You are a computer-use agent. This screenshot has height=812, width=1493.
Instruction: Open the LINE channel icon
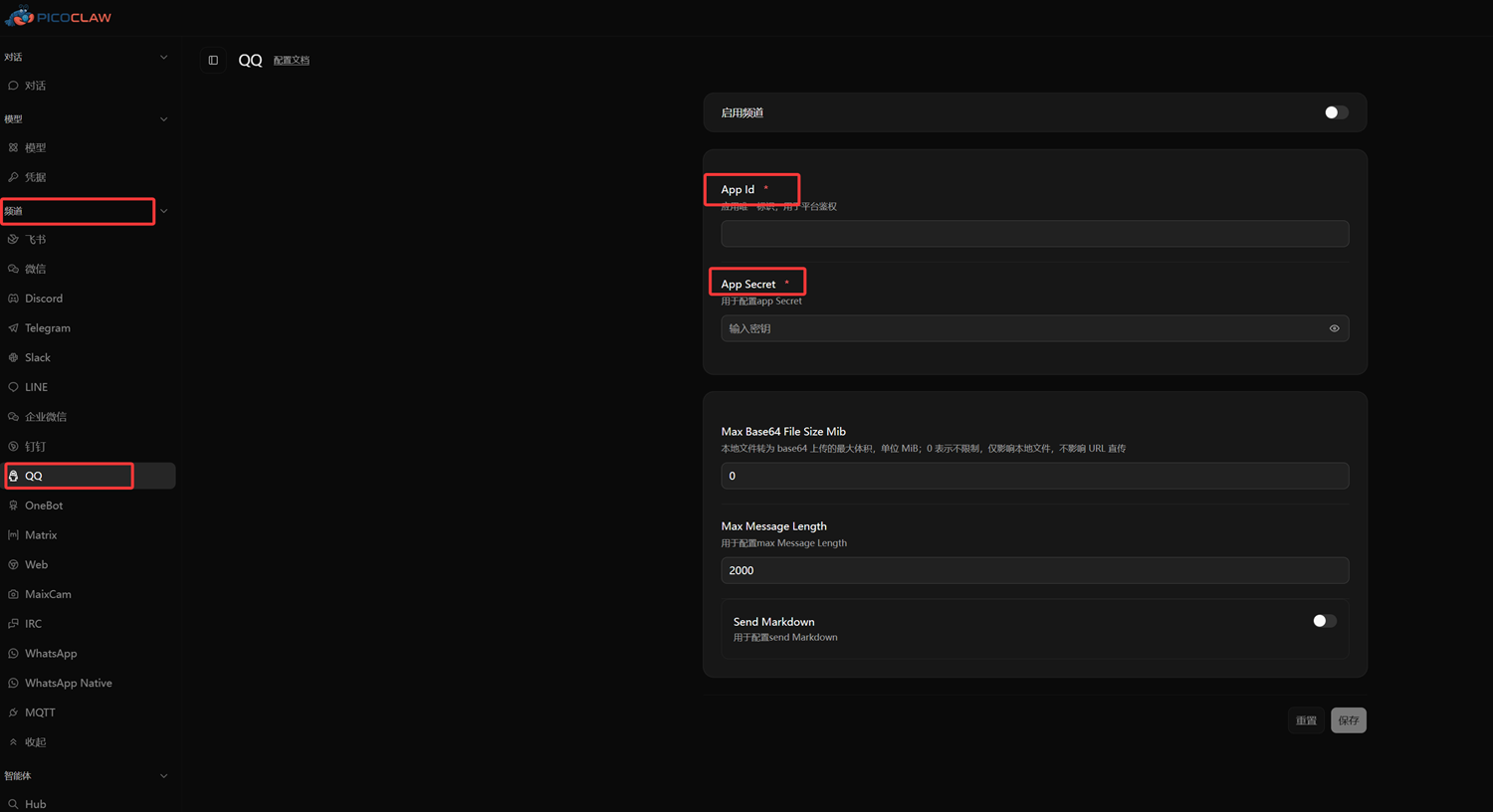click(x=13, y=387)
